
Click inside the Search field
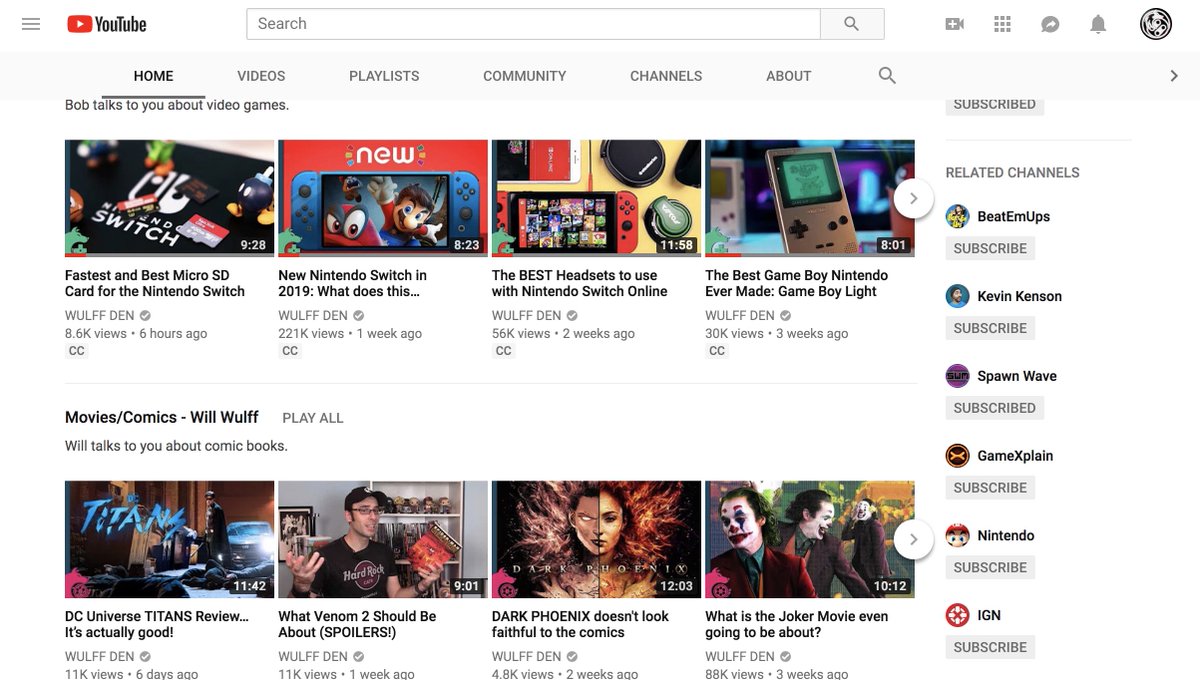coord(533,24)
